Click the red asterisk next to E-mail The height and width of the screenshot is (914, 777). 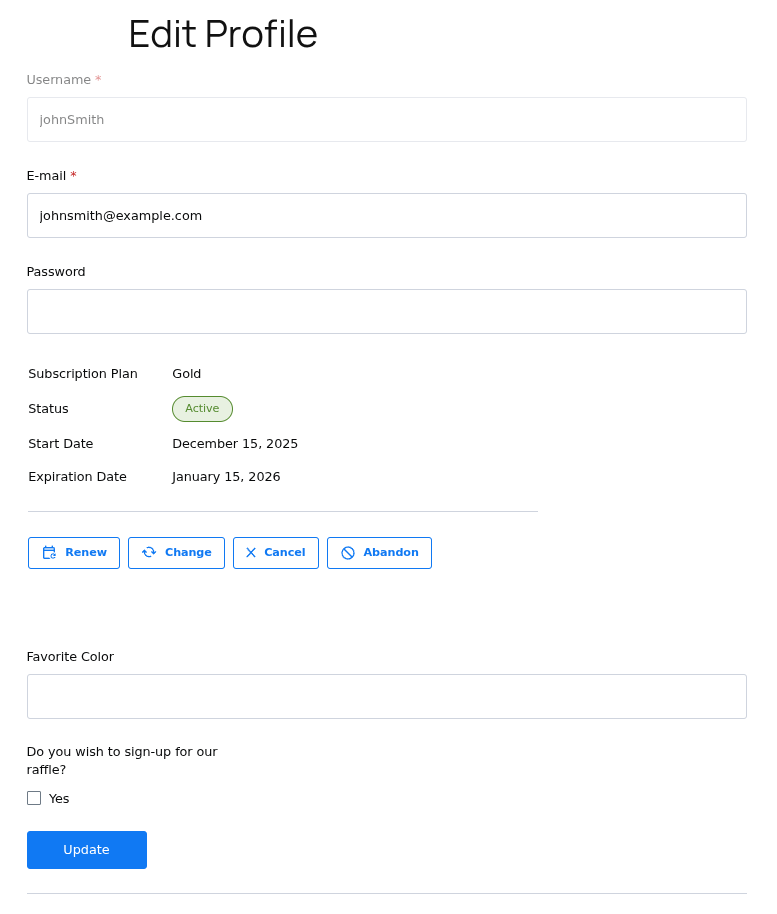tap(74, 175)
